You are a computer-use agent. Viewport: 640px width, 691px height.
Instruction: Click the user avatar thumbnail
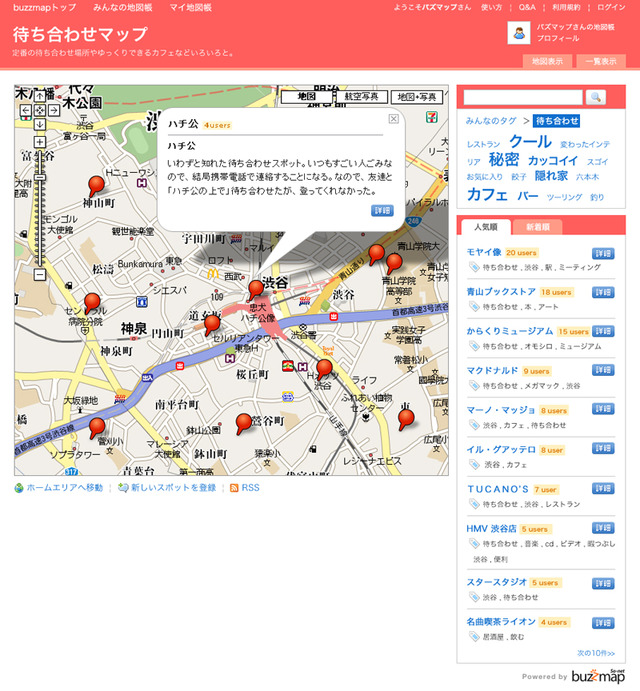pos(519,33)
